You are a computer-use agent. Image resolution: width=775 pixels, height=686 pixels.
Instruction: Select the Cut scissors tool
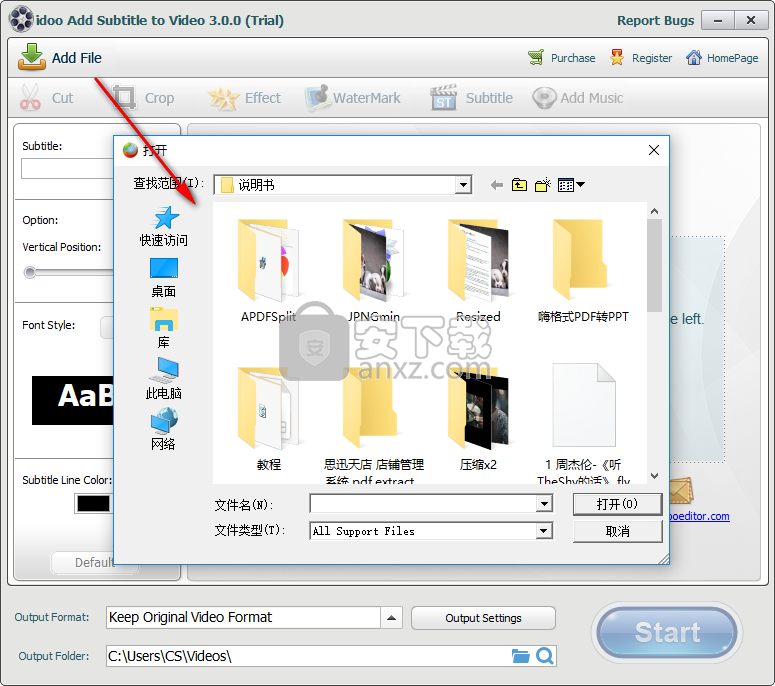[x=30, y=97]
